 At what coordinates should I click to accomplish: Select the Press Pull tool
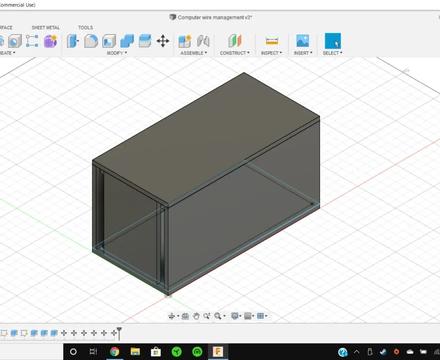point(72,41)
